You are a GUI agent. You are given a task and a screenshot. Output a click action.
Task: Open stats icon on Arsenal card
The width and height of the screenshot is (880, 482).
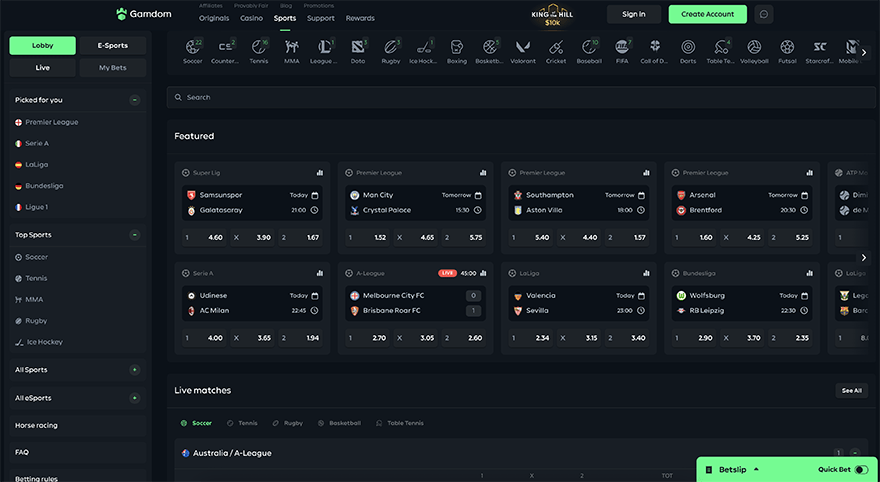click(x=809, y=173)
